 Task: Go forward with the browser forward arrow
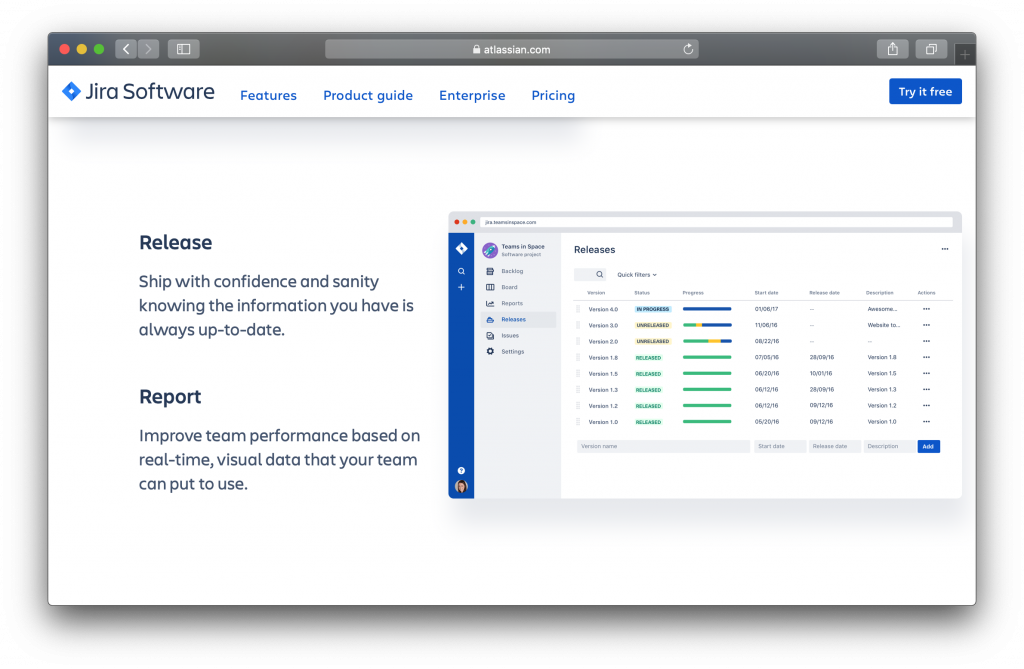click(x=148, y=49)
